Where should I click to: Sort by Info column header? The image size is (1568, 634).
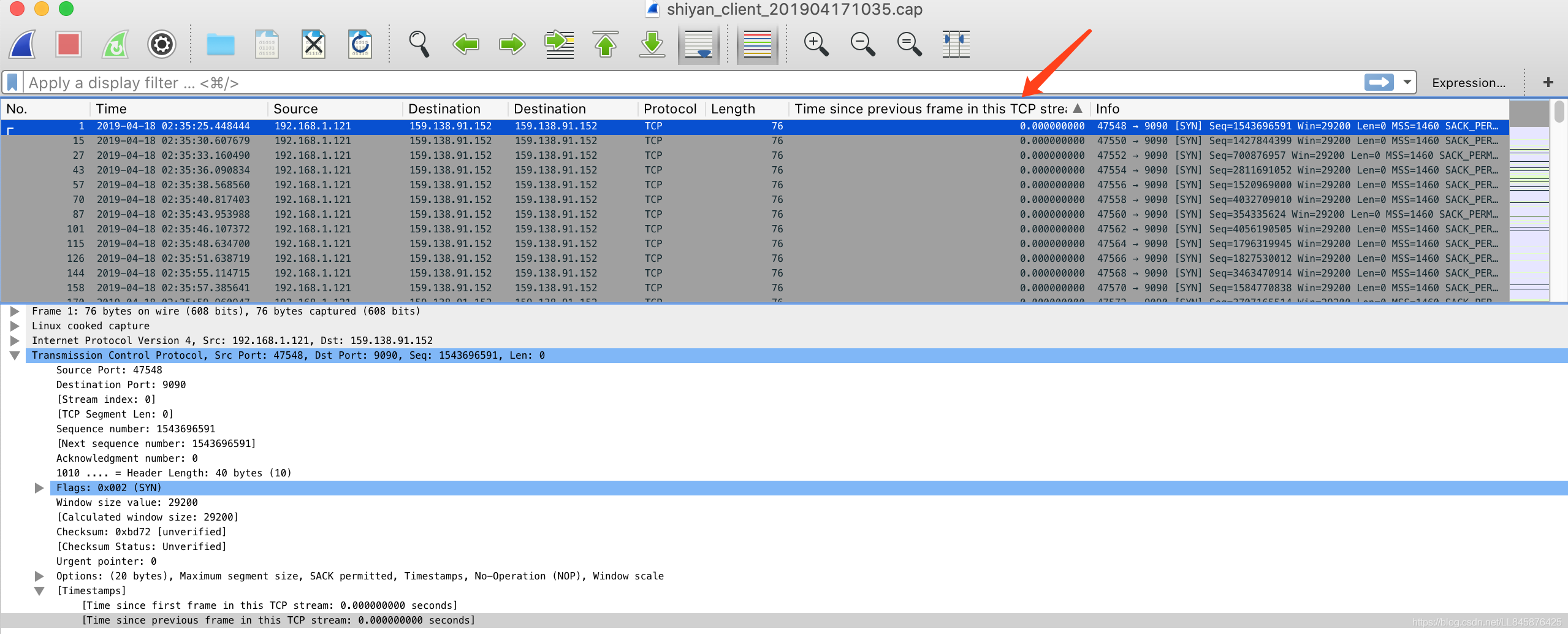pyautogui.click(x=1300, y=109)
